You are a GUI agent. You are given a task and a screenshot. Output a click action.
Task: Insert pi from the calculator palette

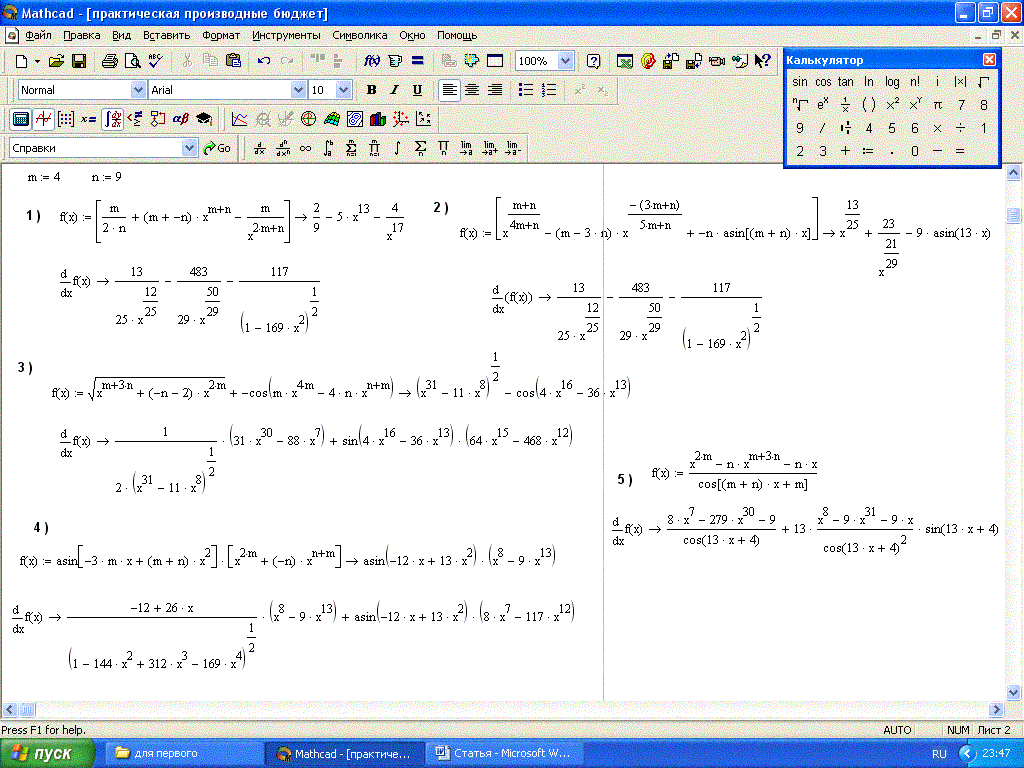point(937,105)
